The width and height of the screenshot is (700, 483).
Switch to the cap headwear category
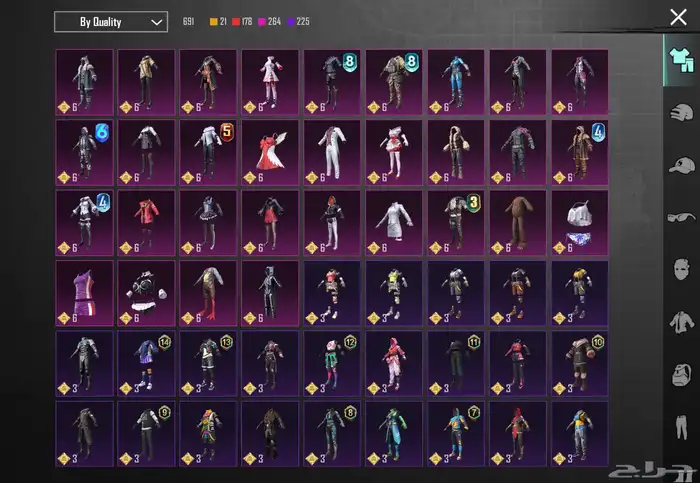(x=680, y=165)
